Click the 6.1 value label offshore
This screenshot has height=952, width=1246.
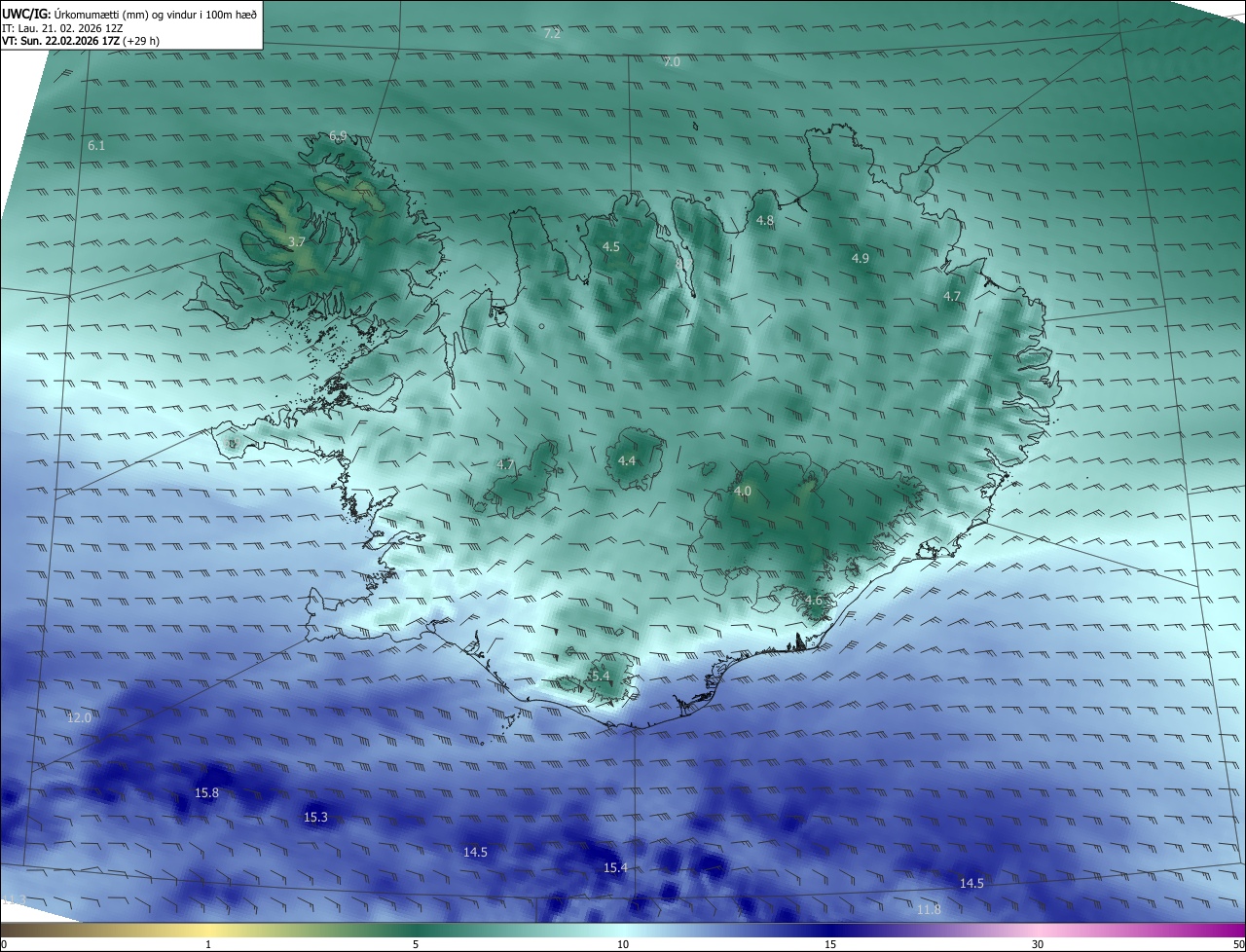(x=96, y=145)
